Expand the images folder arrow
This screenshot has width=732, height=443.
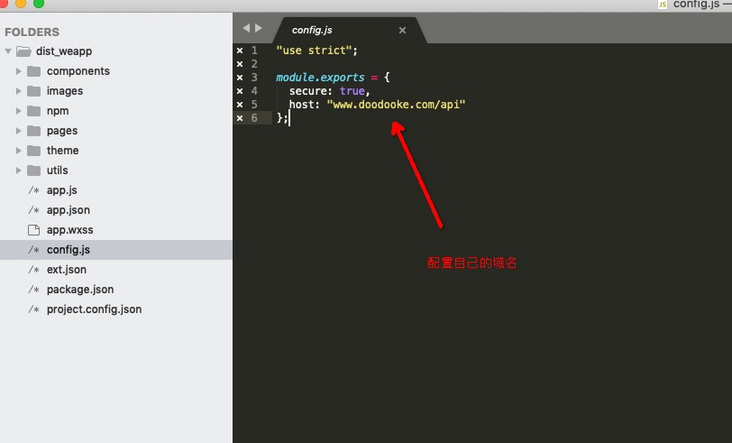[x=19, y=91]
